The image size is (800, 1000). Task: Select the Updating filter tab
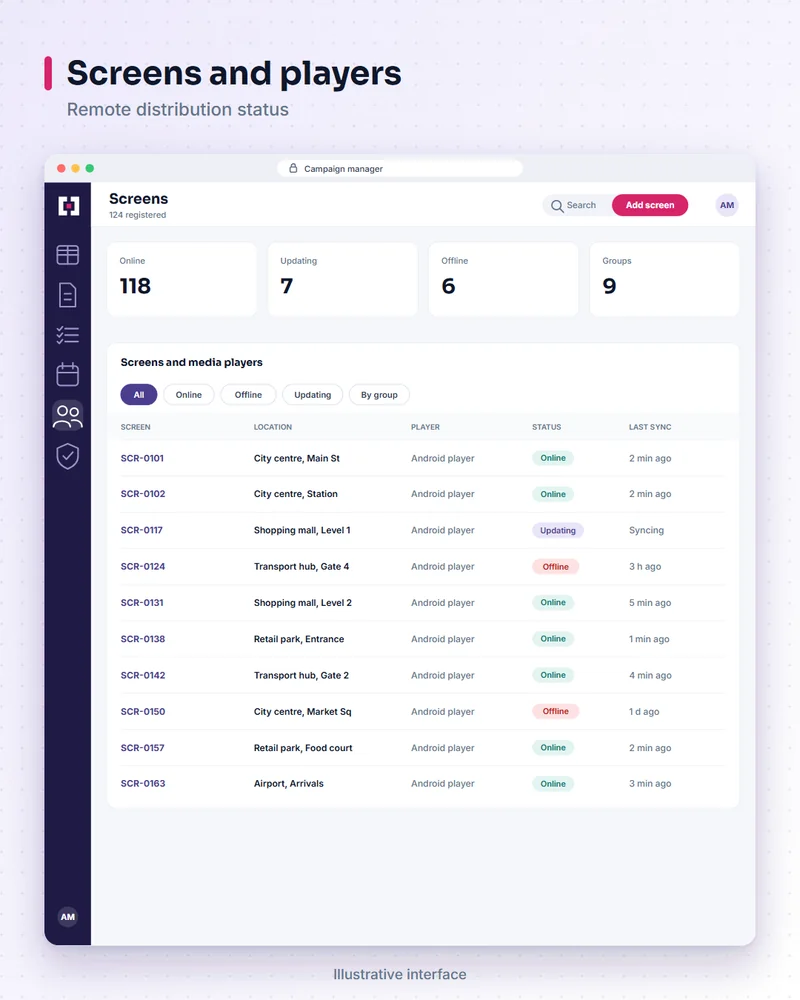pos(313,395)
